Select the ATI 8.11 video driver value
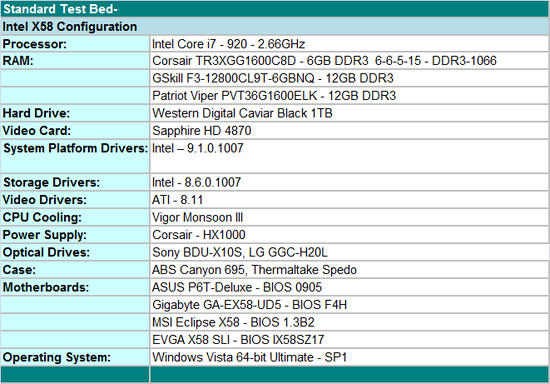This screenshot has width=550, height=384. point(177,200)
